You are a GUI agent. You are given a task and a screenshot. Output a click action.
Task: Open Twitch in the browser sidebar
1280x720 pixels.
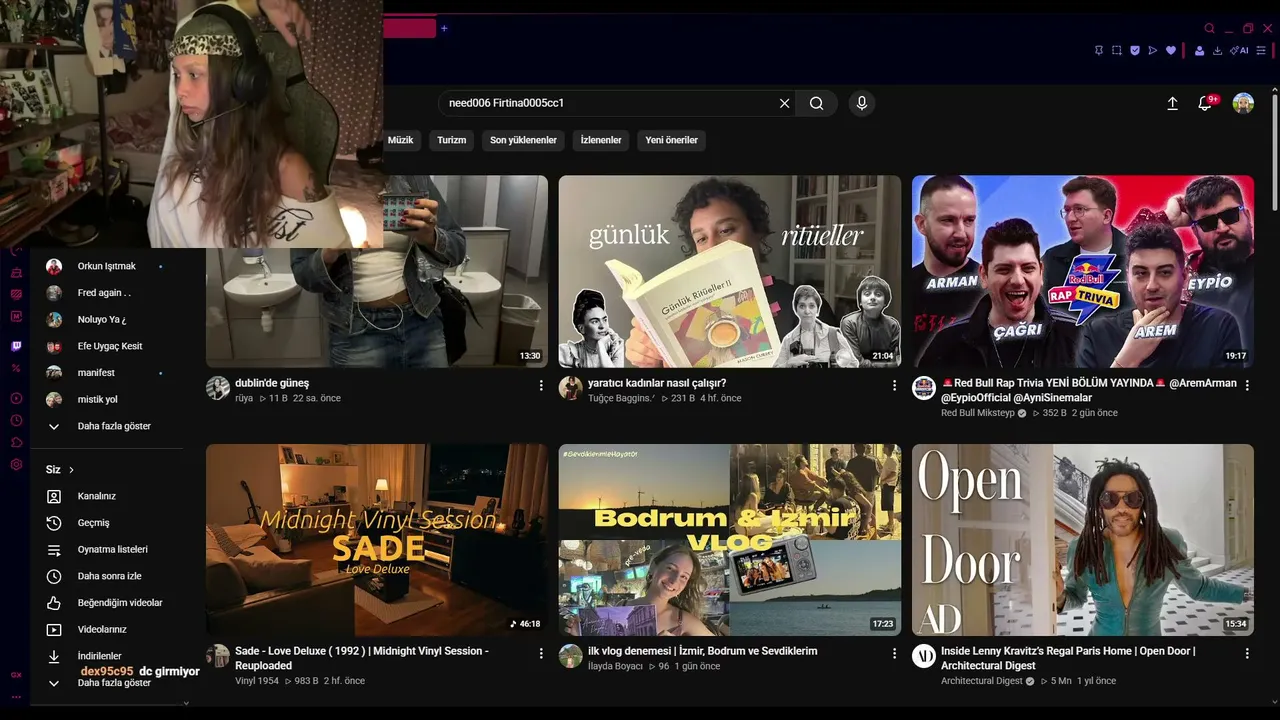point(16,346)
